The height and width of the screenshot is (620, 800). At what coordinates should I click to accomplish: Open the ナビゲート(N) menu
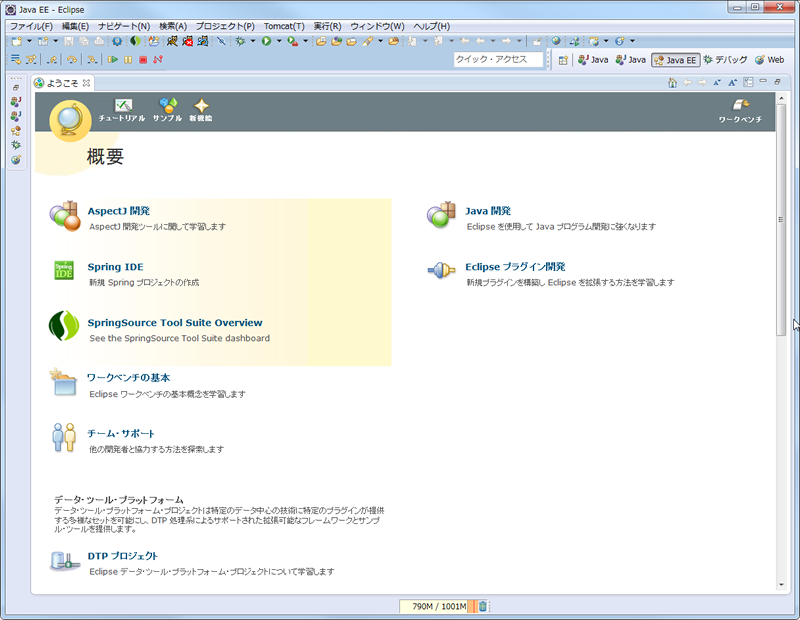[x=124, y=26]
